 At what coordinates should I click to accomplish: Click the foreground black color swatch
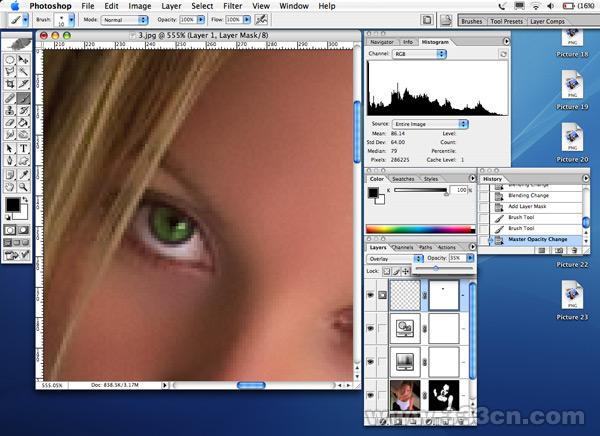[14, 205]
